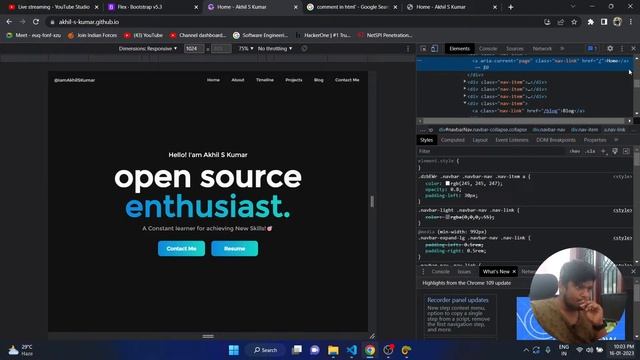Image resolution: width=640 pixels, height=360 pixels.
Task: Open Chrome side panel icon
Action: pos(604,22)
